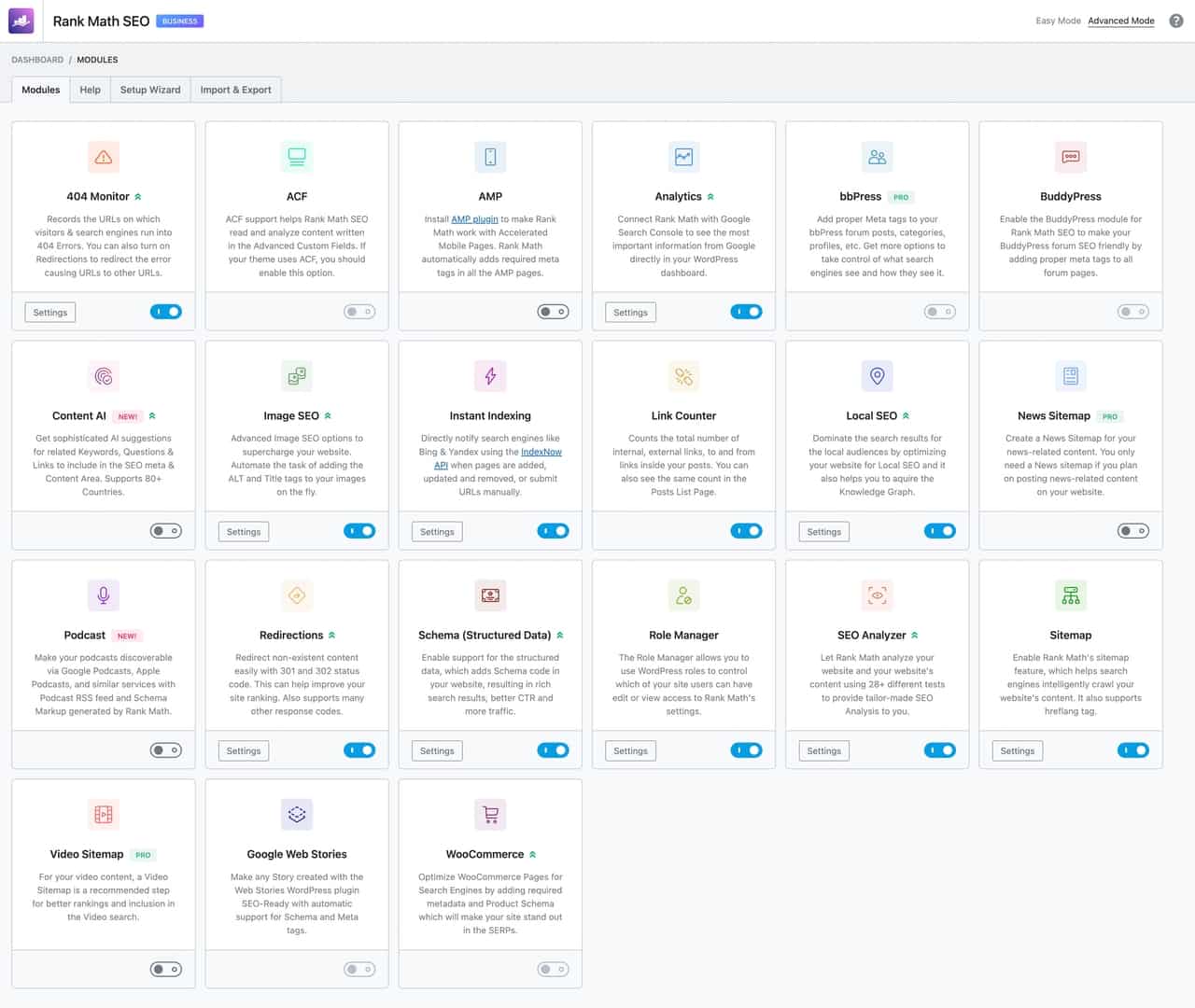Enable the News Sitemap toggle

[1133, 531]
